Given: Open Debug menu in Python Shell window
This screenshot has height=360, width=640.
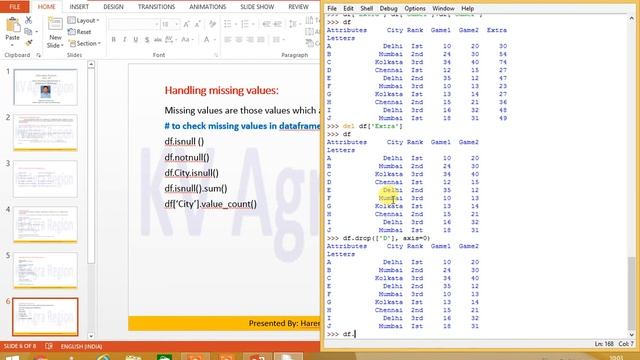Looking at the screenshot, I should [388, 8].
